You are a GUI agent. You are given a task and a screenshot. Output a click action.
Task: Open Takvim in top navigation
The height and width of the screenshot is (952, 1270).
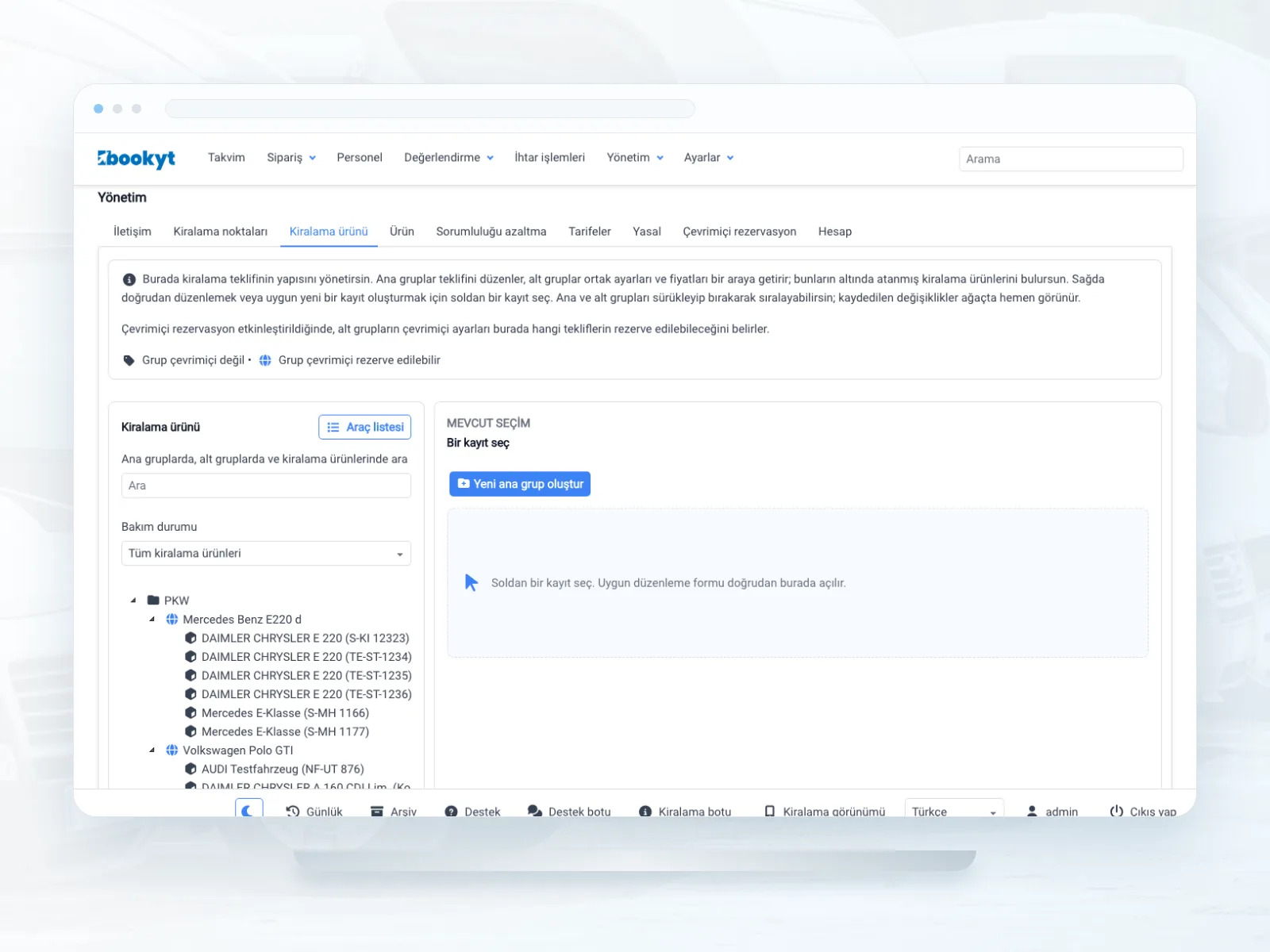pos(226,158)
